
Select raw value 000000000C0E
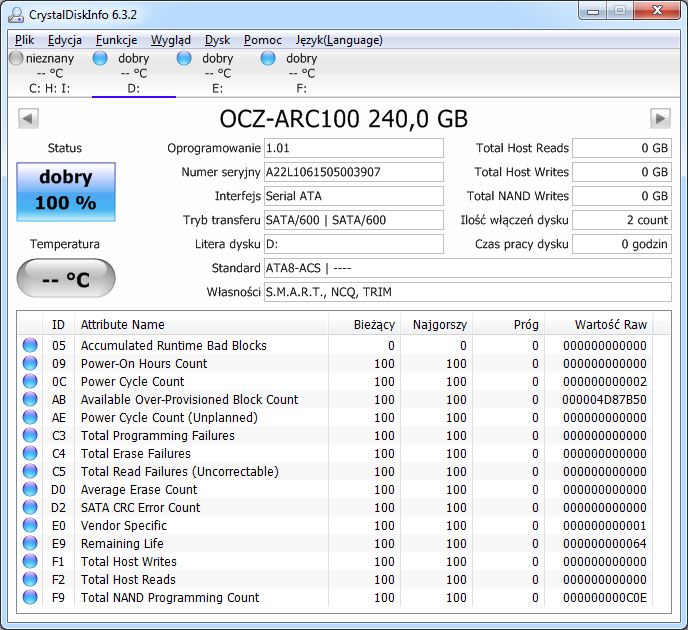(605, 598)
